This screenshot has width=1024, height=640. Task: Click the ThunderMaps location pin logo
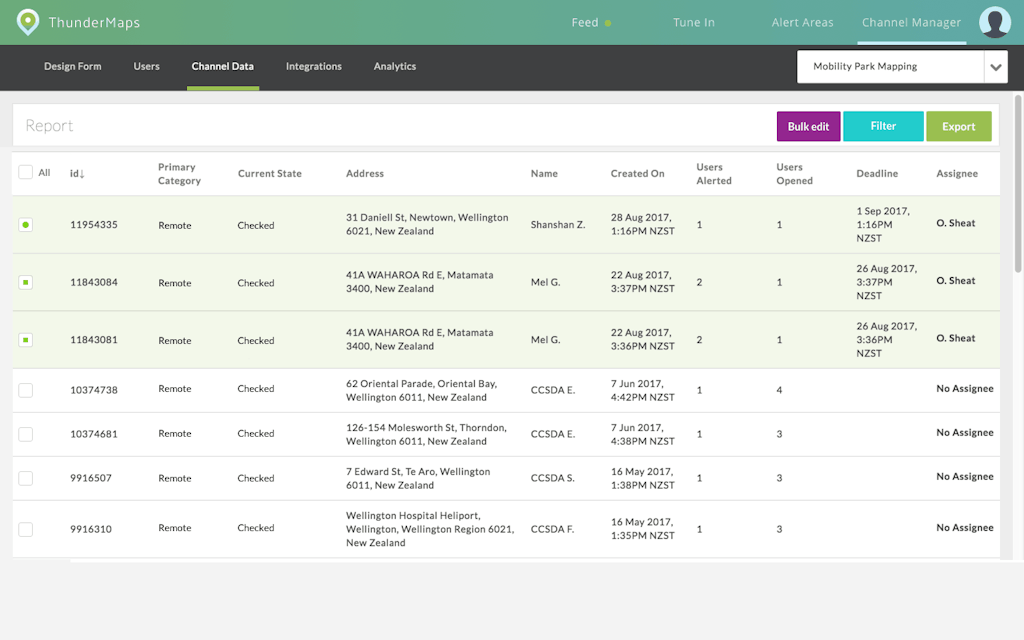[x=28, y=22]
